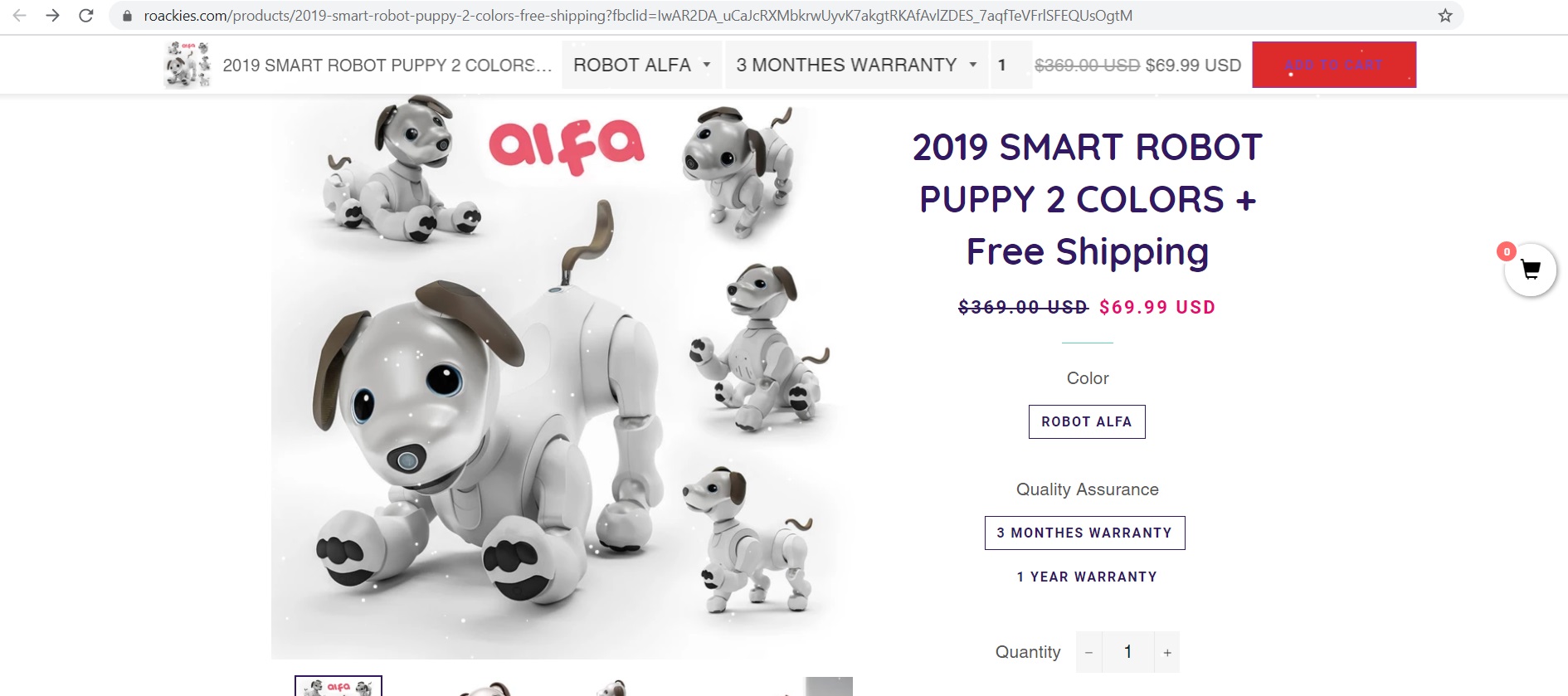Open the ROBOT ALFA variant dropdown

tap(640, 65)
